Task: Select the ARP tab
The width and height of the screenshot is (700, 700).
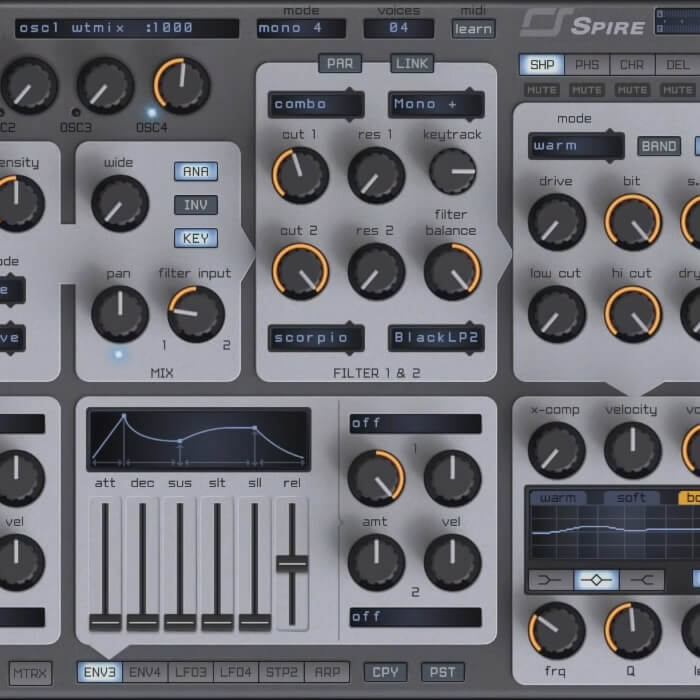Action: [x=327, y=672]
